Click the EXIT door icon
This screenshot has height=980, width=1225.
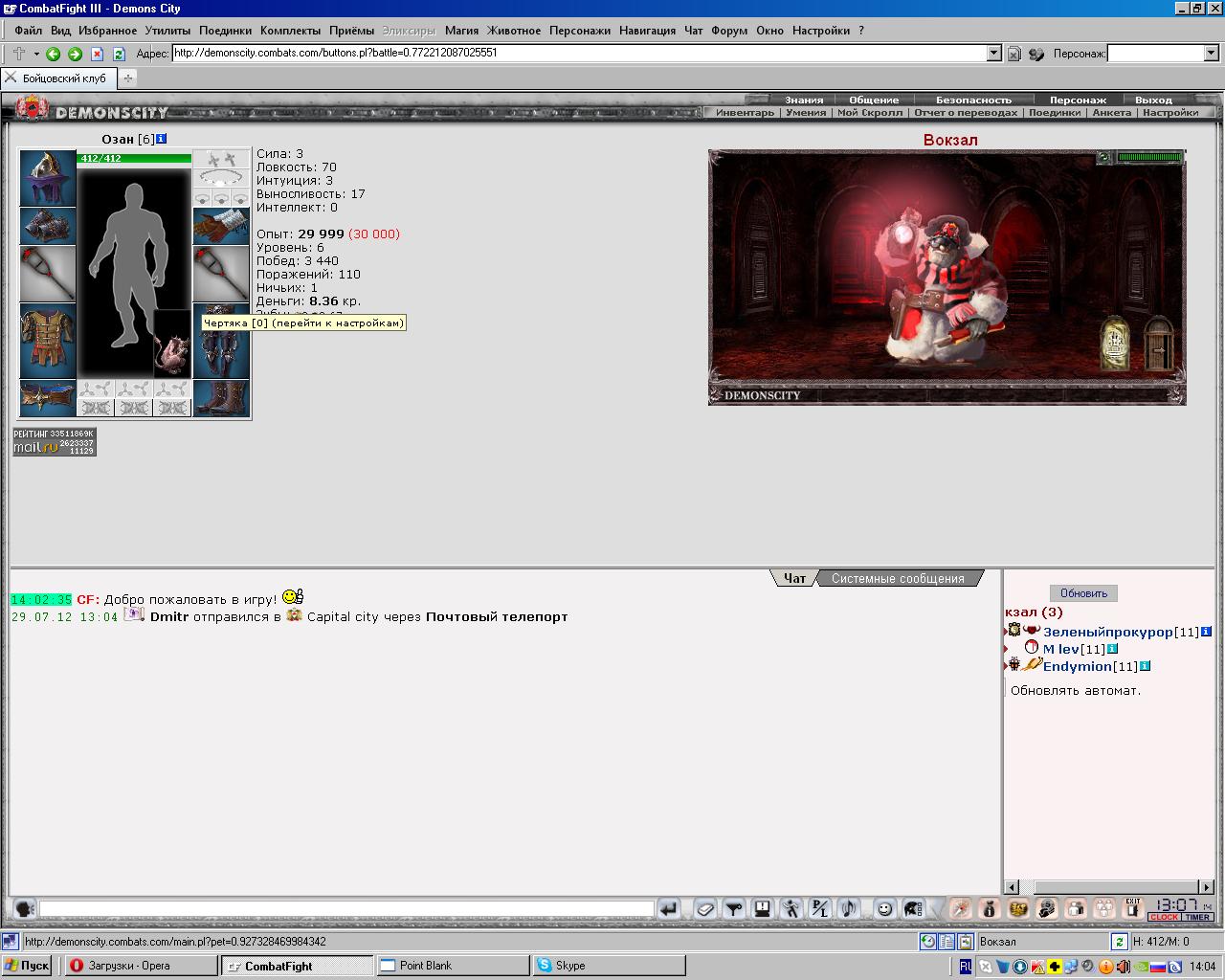click(1133, 907)
